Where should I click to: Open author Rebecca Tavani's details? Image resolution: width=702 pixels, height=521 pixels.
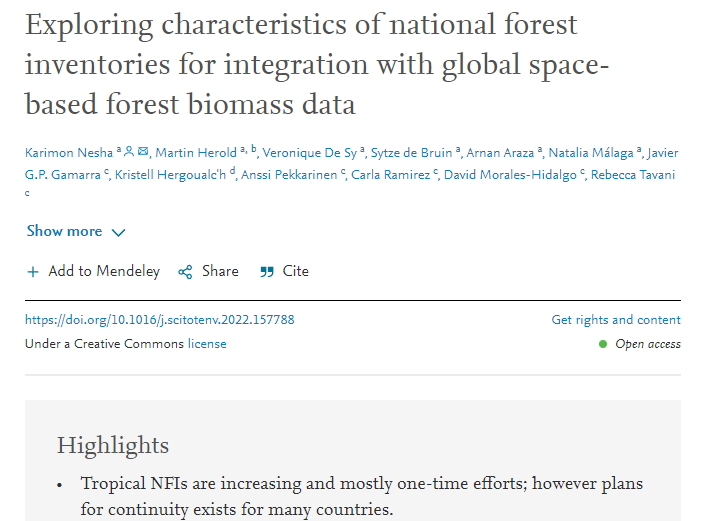(x=633, y=175)
